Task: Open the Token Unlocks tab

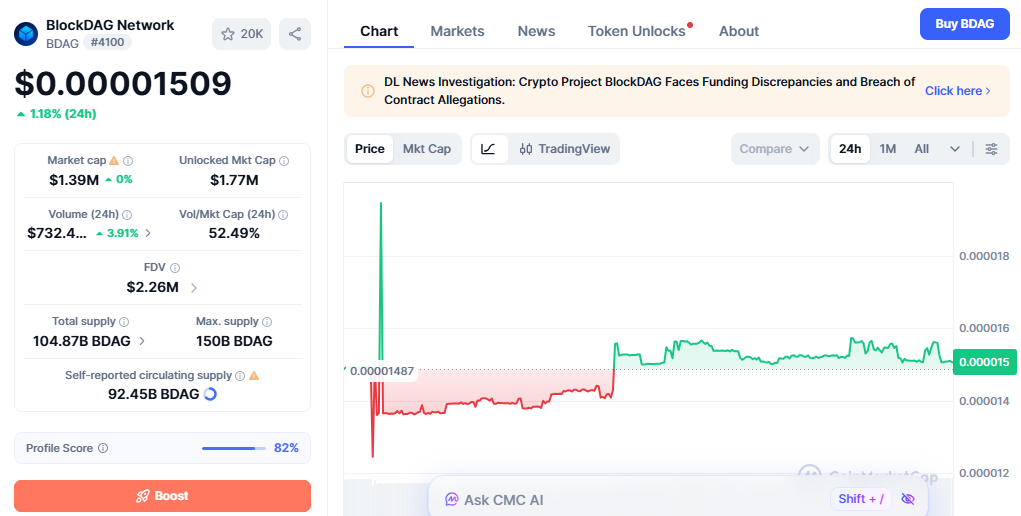Action: click(637, 31)
